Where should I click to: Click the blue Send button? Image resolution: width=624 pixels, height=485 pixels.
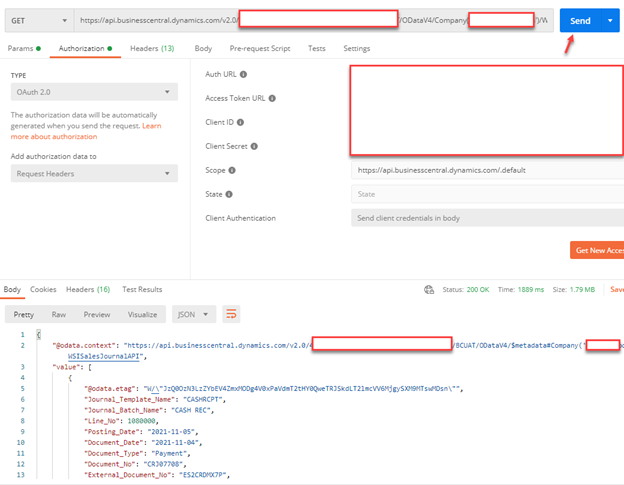pyautogui.click(x=580, y=21)
